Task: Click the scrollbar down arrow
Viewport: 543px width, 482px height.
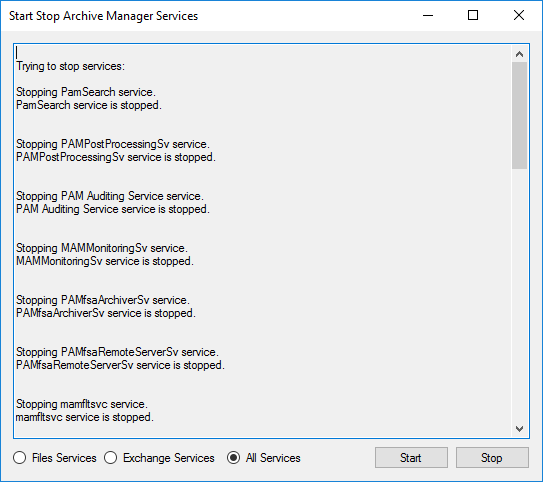Action: coord(519,429)
